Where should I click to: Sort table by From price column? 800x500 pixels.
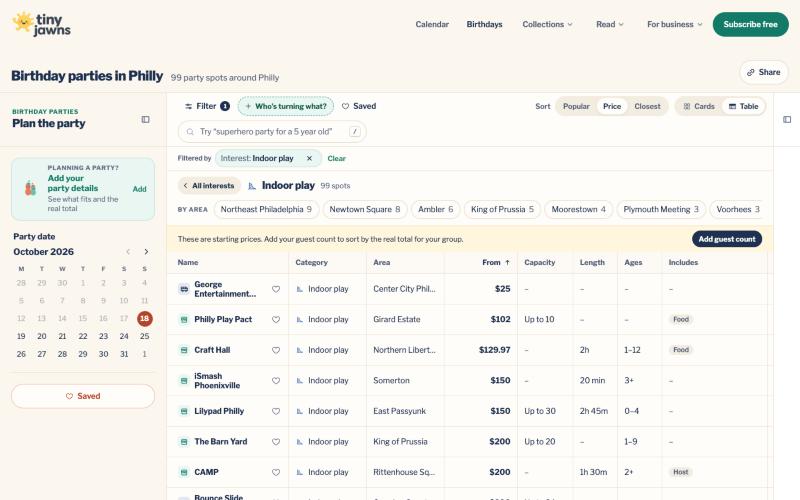[496, 263]
